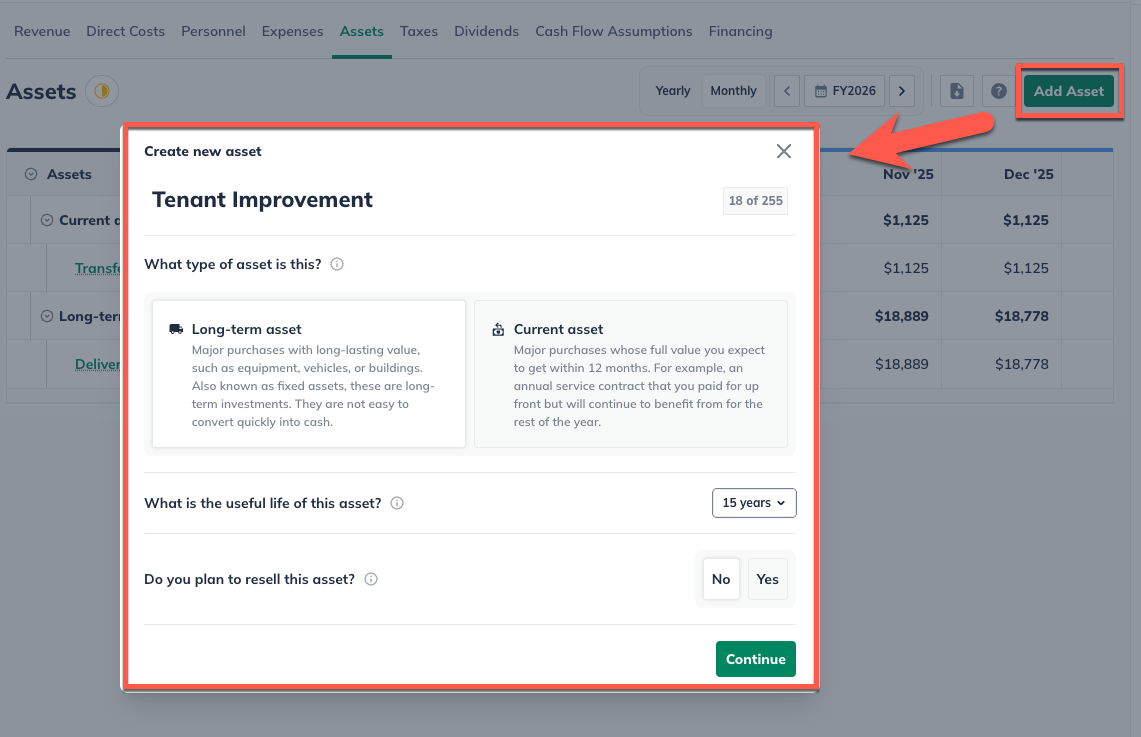
Task: Open the Cash Flow Assumptions tab
Action: [x=613, y=31]
